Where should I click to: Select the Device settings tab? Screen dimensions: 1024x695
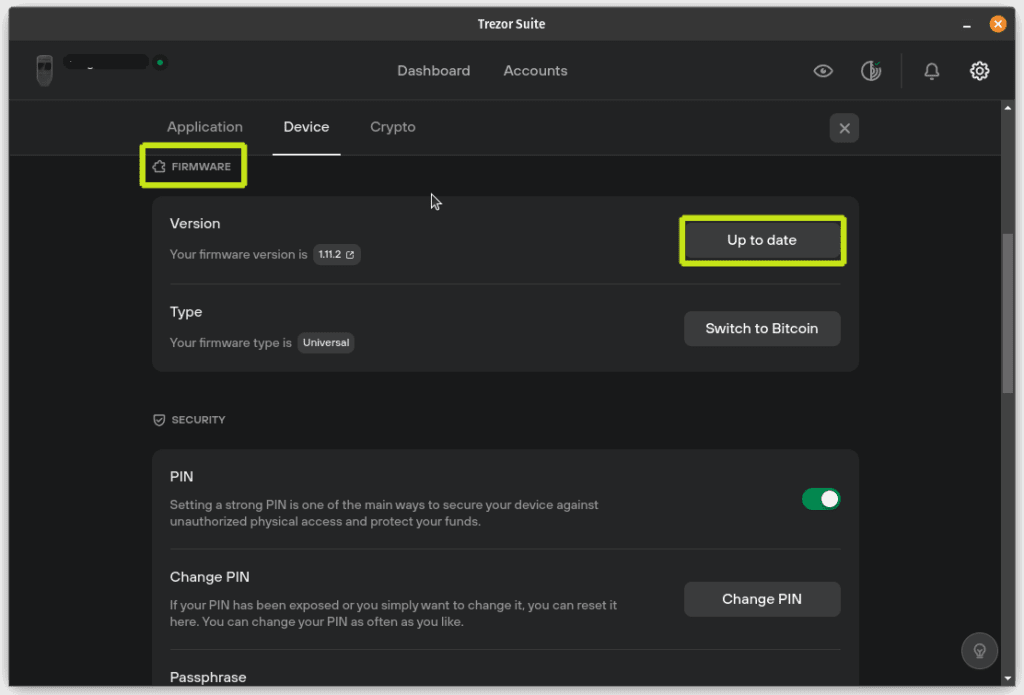tap(306, 127)
